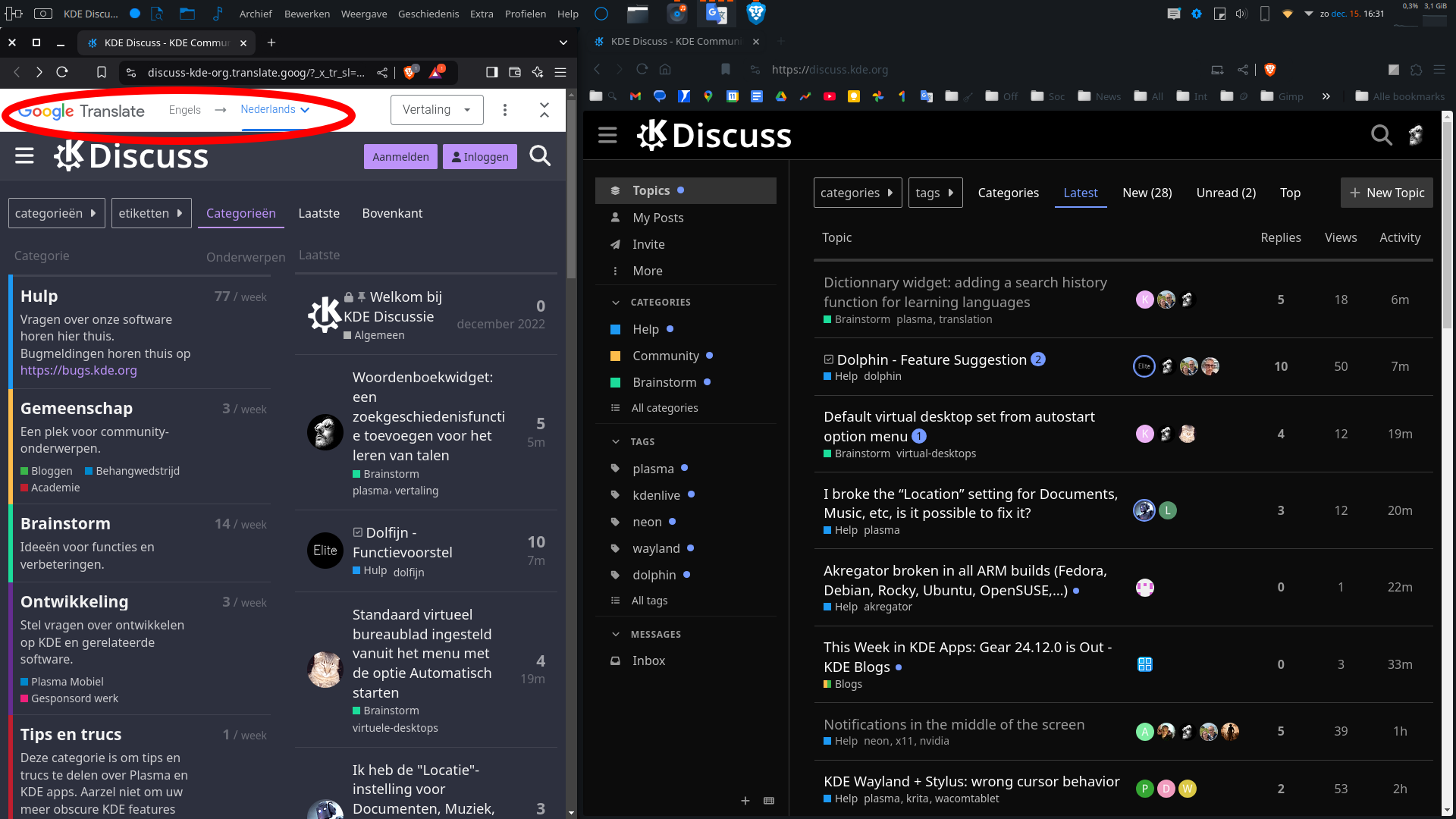Screen dimensions: 1456x819
Task: Open search in right Discuss window
Action: (1382, 135)
